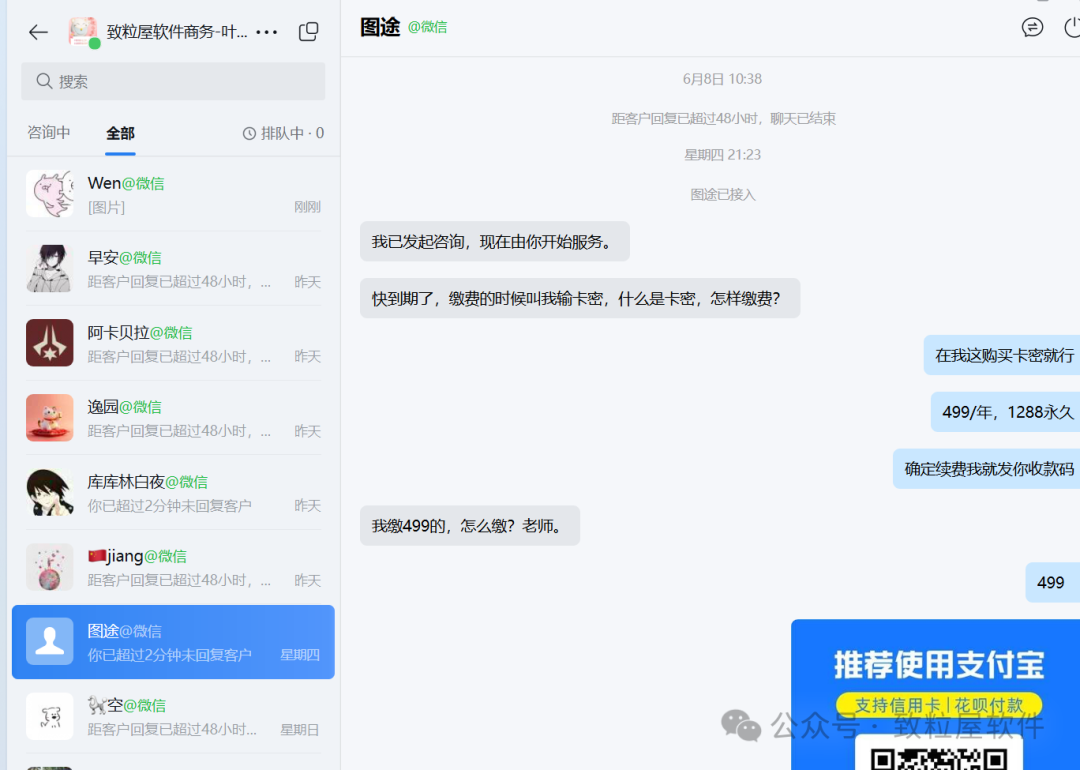
Task: Click 早安's anime avatar
Action: pyautogui.click(x=50, y=269)
